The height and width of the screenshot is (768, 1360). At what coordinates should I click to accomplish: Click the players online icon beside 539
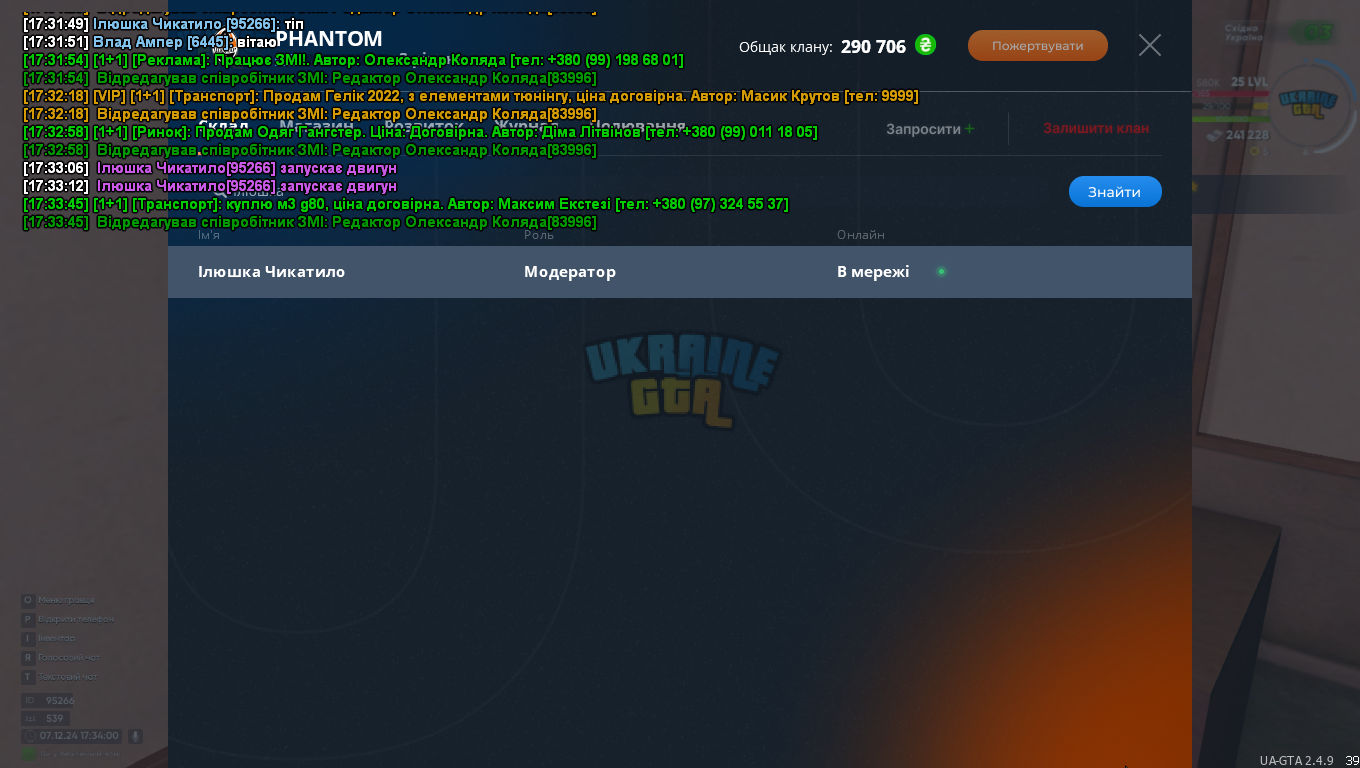[30, 718]
